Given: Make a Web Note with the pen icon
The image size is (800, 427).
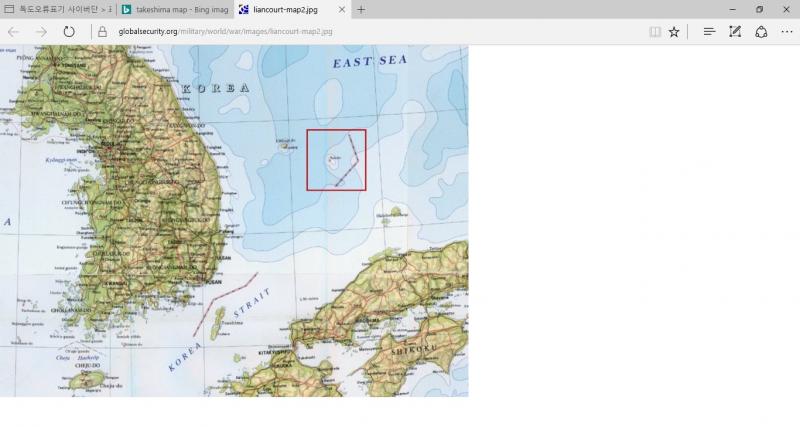Looking at the screenshot, I should coord(735,32).
